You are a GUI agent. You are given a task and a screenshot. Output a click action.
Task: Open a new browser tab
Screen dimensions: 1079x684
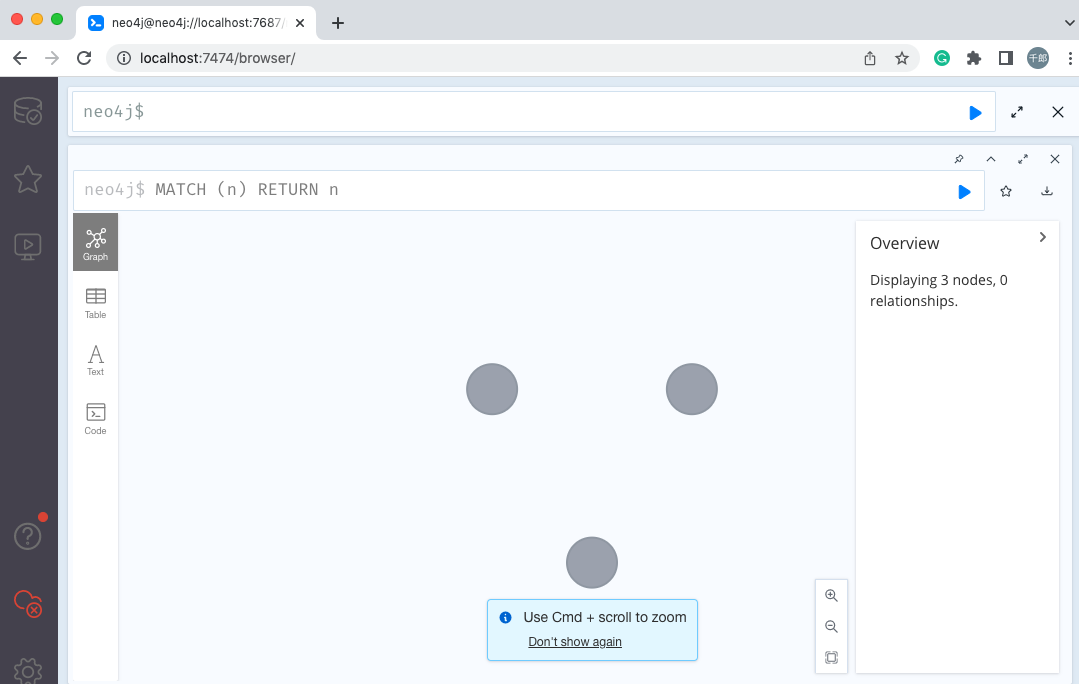[338, 23]
